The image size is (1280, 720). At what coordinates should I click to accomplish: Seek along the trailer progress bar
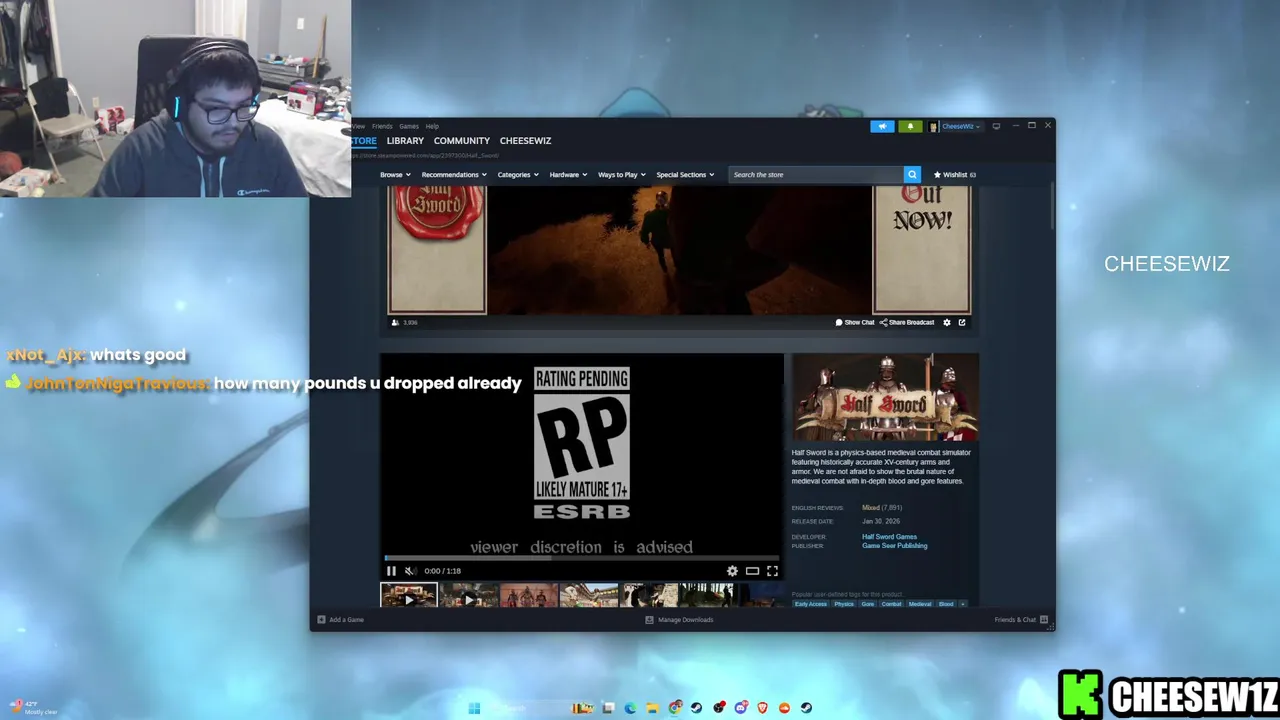[x=581, y=558]
